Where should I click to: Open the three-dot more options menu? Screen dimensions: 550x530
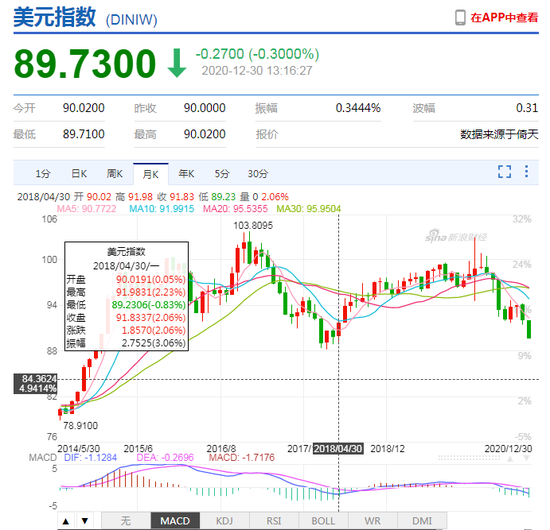click(526, 171)
